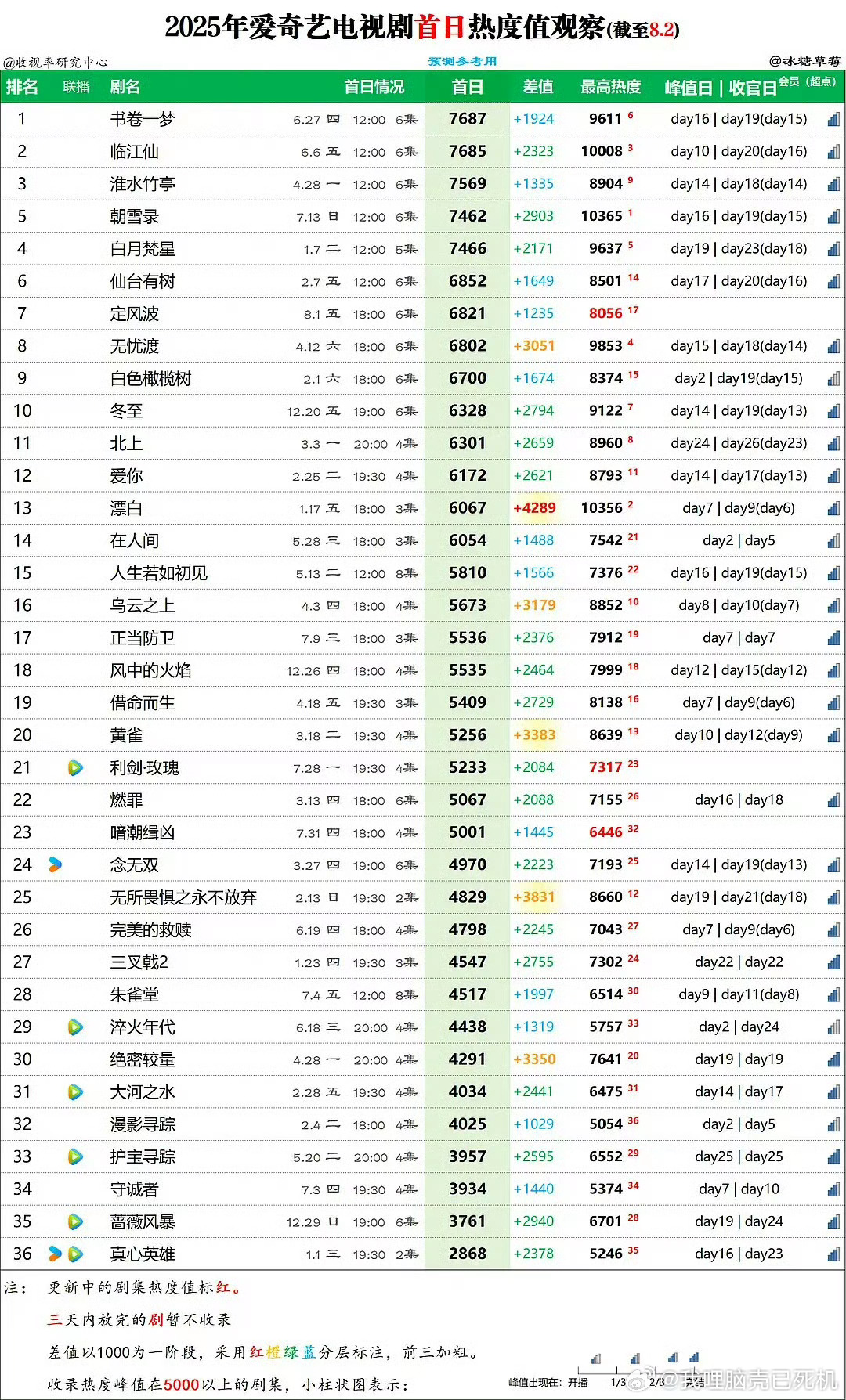Click the drama name 淮水竹亭

coord(143,184)
